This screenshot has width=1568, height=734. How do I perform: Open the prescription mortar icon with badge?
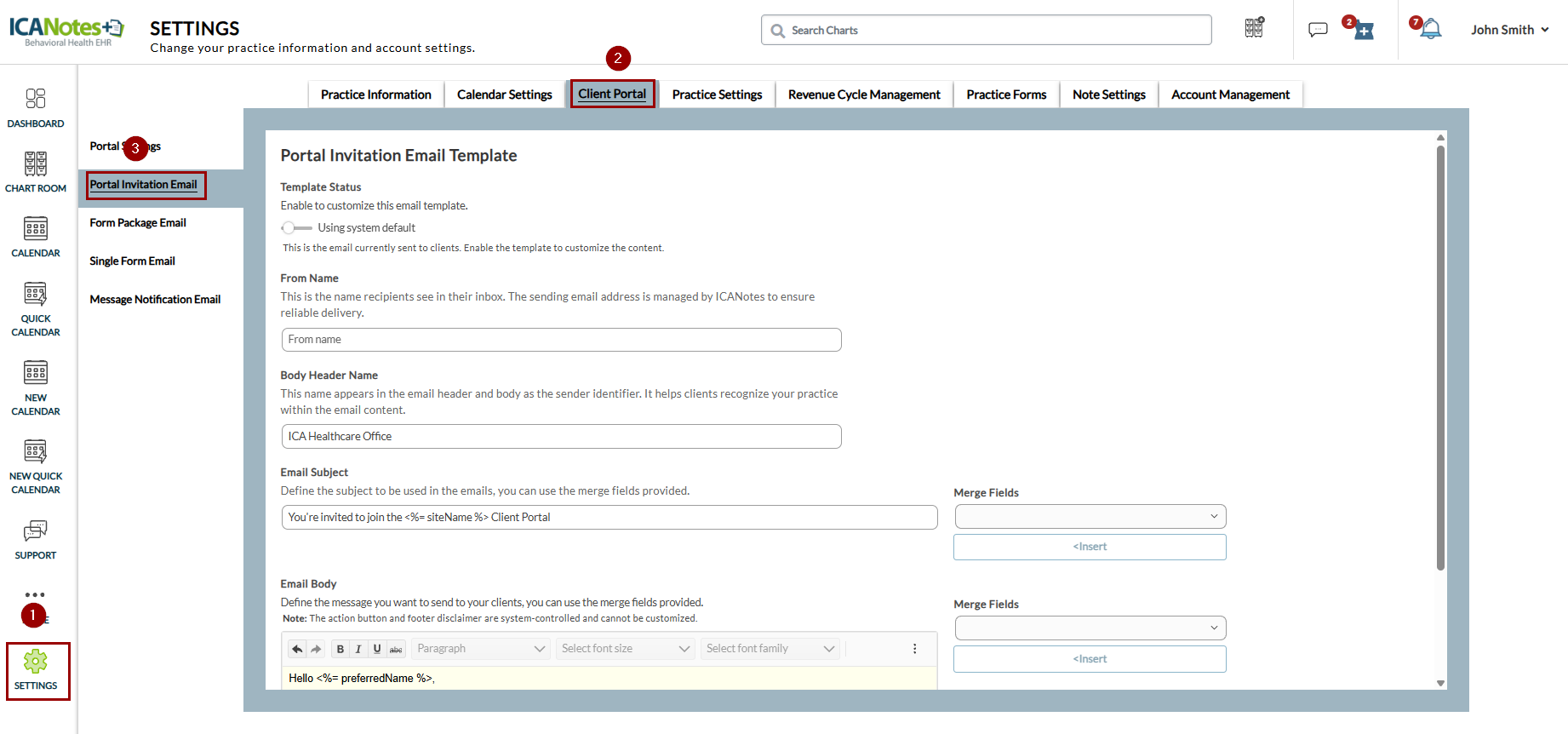click(1363, 31)
